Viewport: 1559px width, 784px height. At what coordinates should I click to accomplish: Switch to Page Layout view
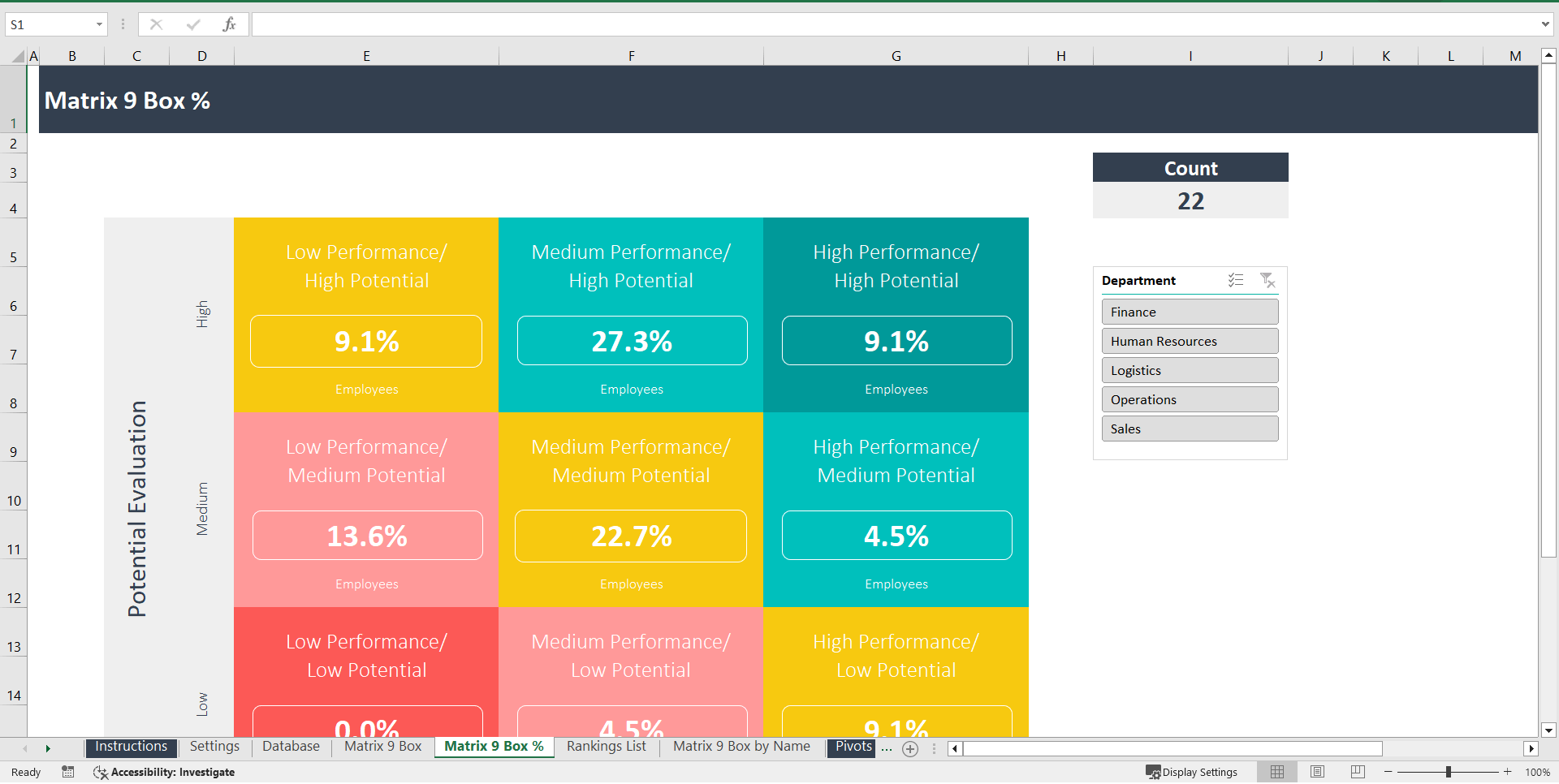tap(1317, 772)
